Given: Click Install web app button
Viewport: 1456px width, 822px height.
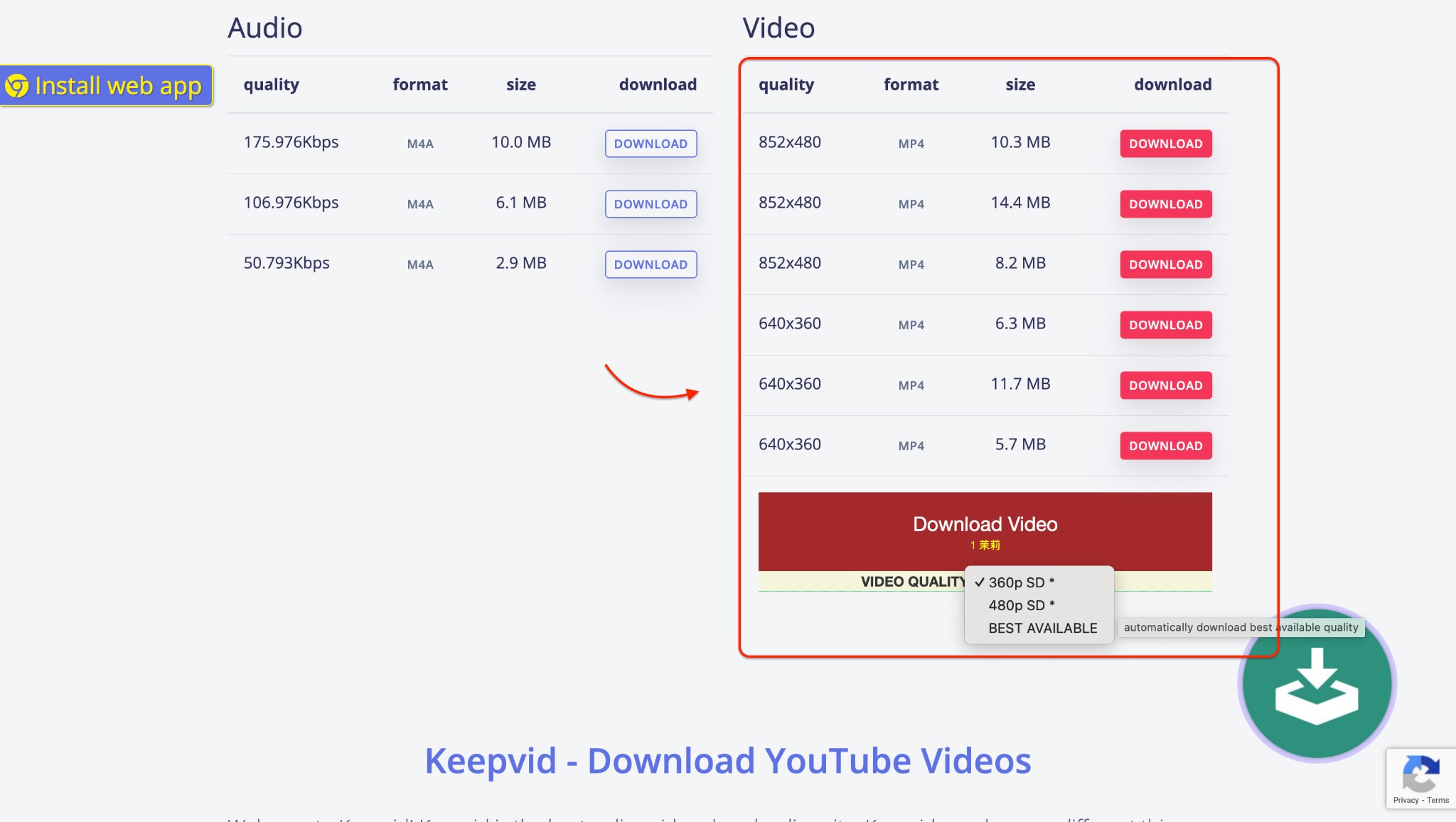Looking at the screenshot, I should pos(107,86).
